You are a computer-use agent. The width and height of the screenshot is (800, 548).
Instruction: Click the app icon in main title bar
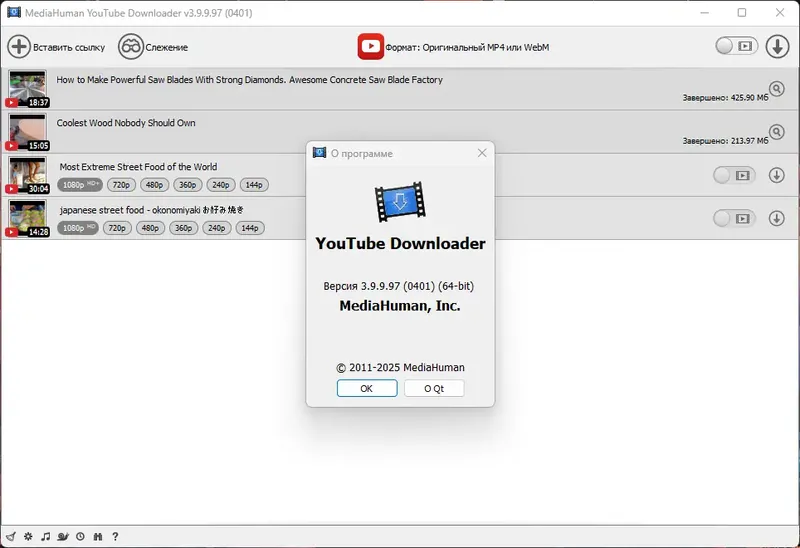coord(14,12)
